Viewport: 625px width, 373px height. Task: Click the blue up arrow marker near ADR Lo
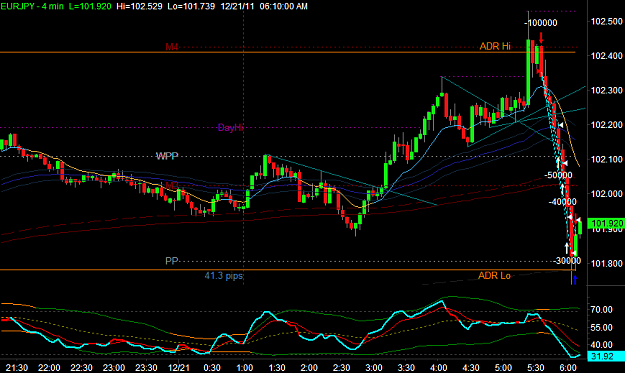575,280
